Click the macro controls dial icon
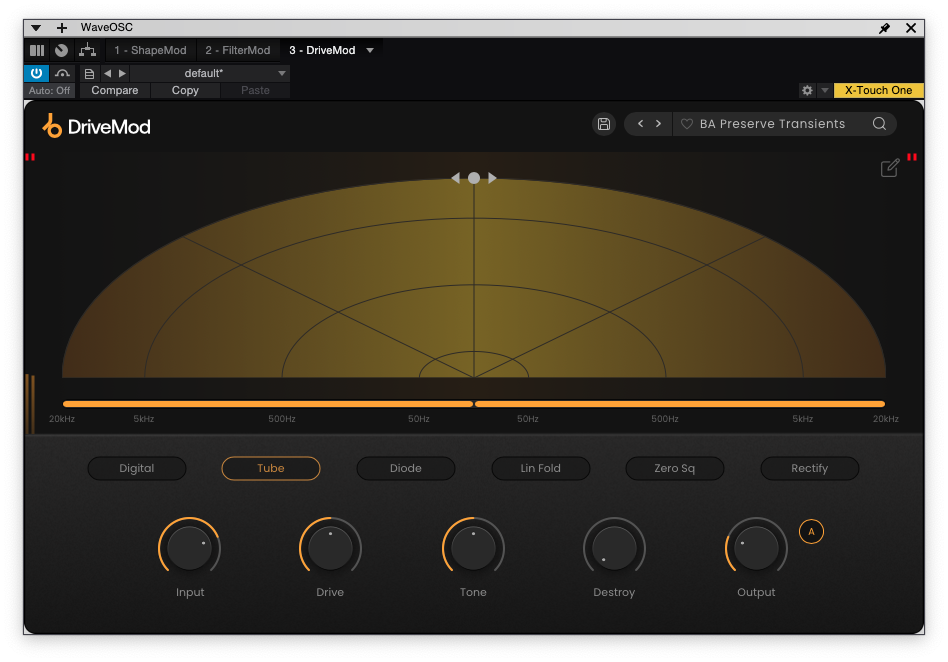948x662 pixels. pyautogui.click(x=61, y=50)
